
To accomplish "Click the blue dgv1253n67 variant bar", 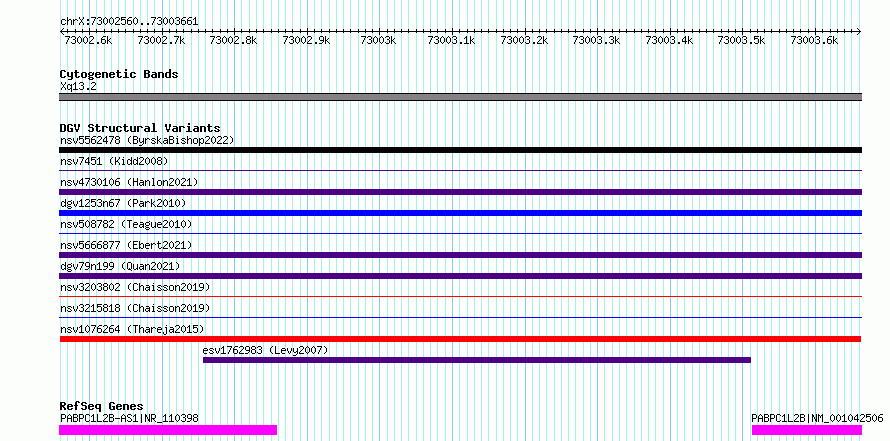I will click(460, 213).
